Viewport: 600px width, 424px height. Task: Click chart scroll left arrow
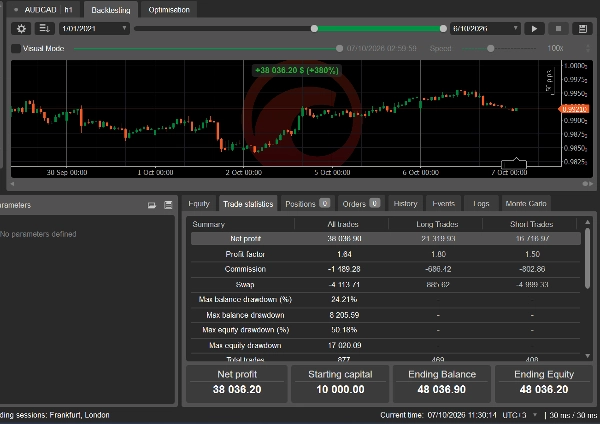click(13, 184)
